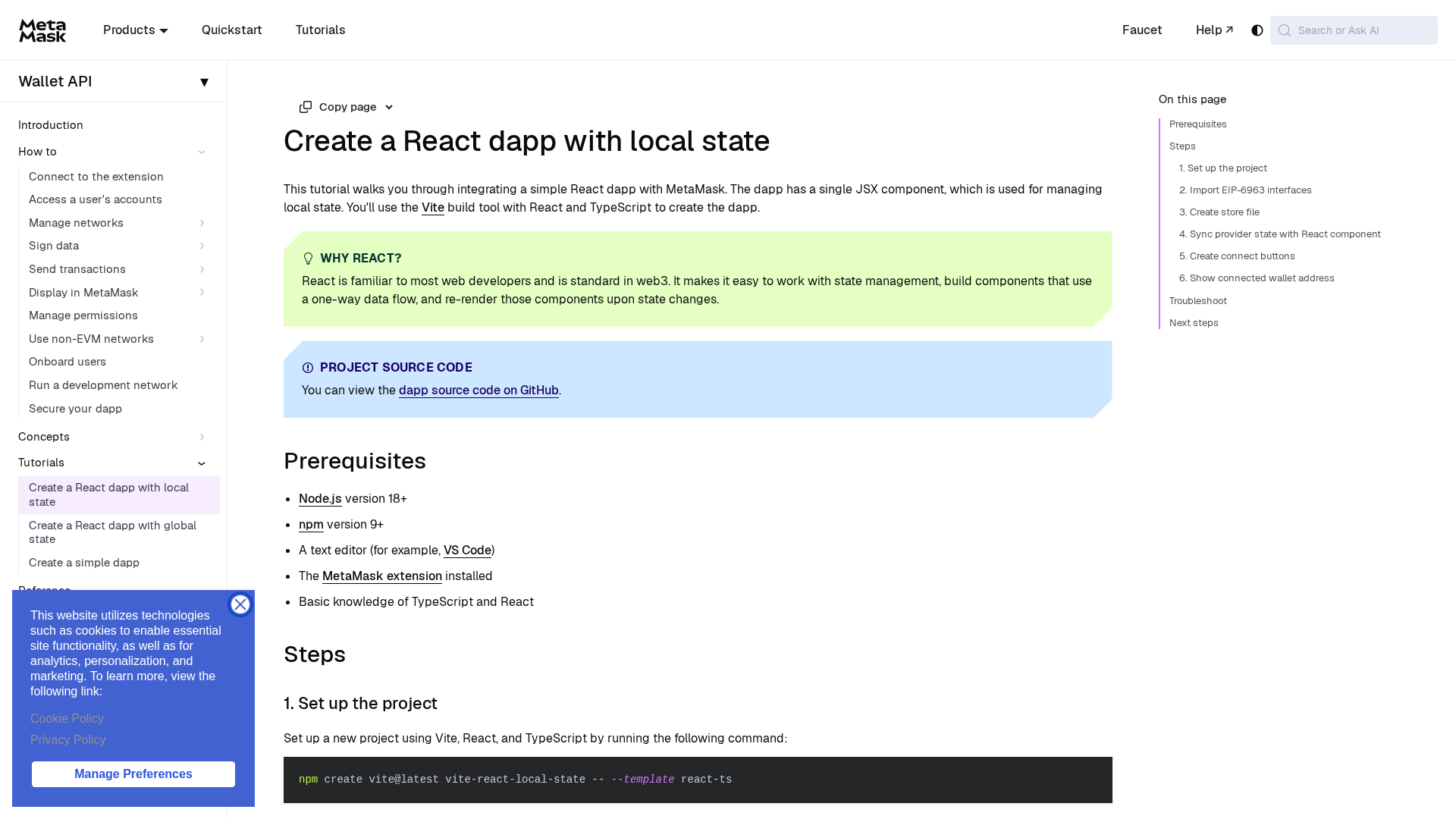Toggle dark and light mode
The height and width of the screenshot is (819, 1456).
point(1257,30)
